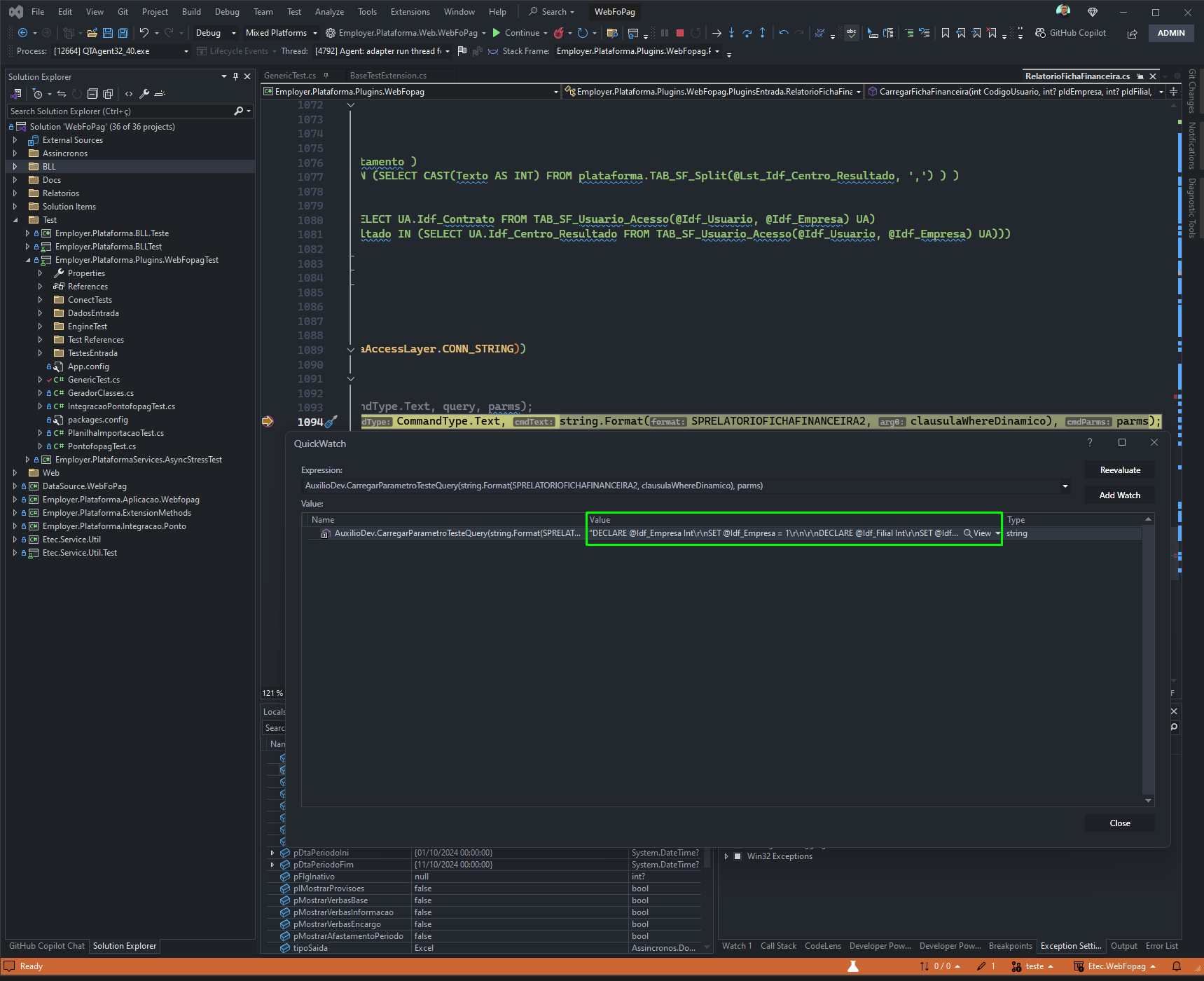Click the Collapse All icon in Solution Explorer
The height and width of the screenshot is (981, 1204).
point(92,94)
